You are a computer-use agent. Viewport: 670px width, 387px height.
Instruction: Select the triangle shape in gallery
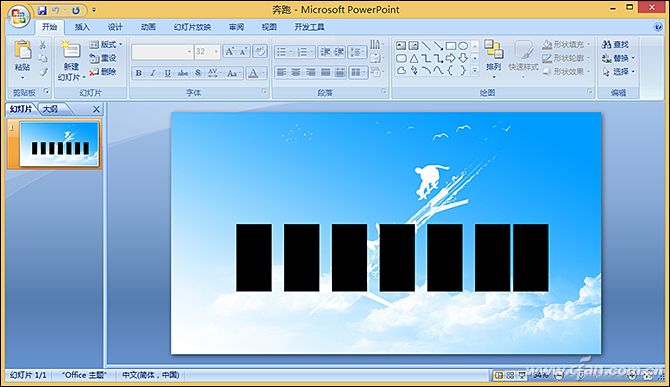pos(414,59)
